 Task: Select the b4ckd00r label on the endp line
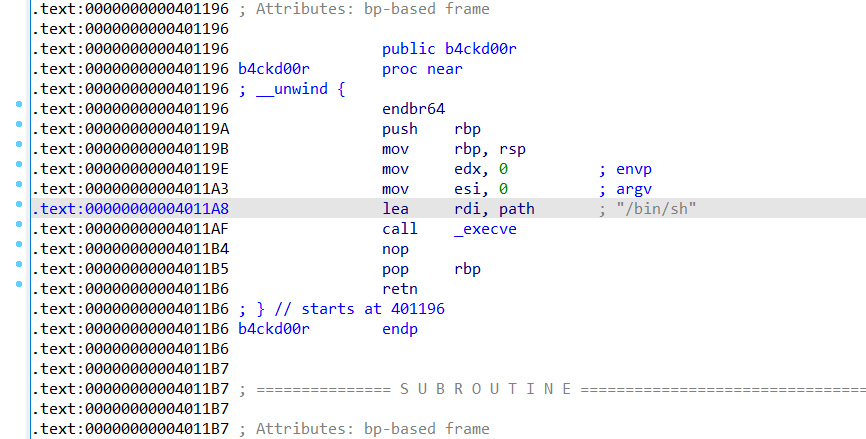coord(274,329)
